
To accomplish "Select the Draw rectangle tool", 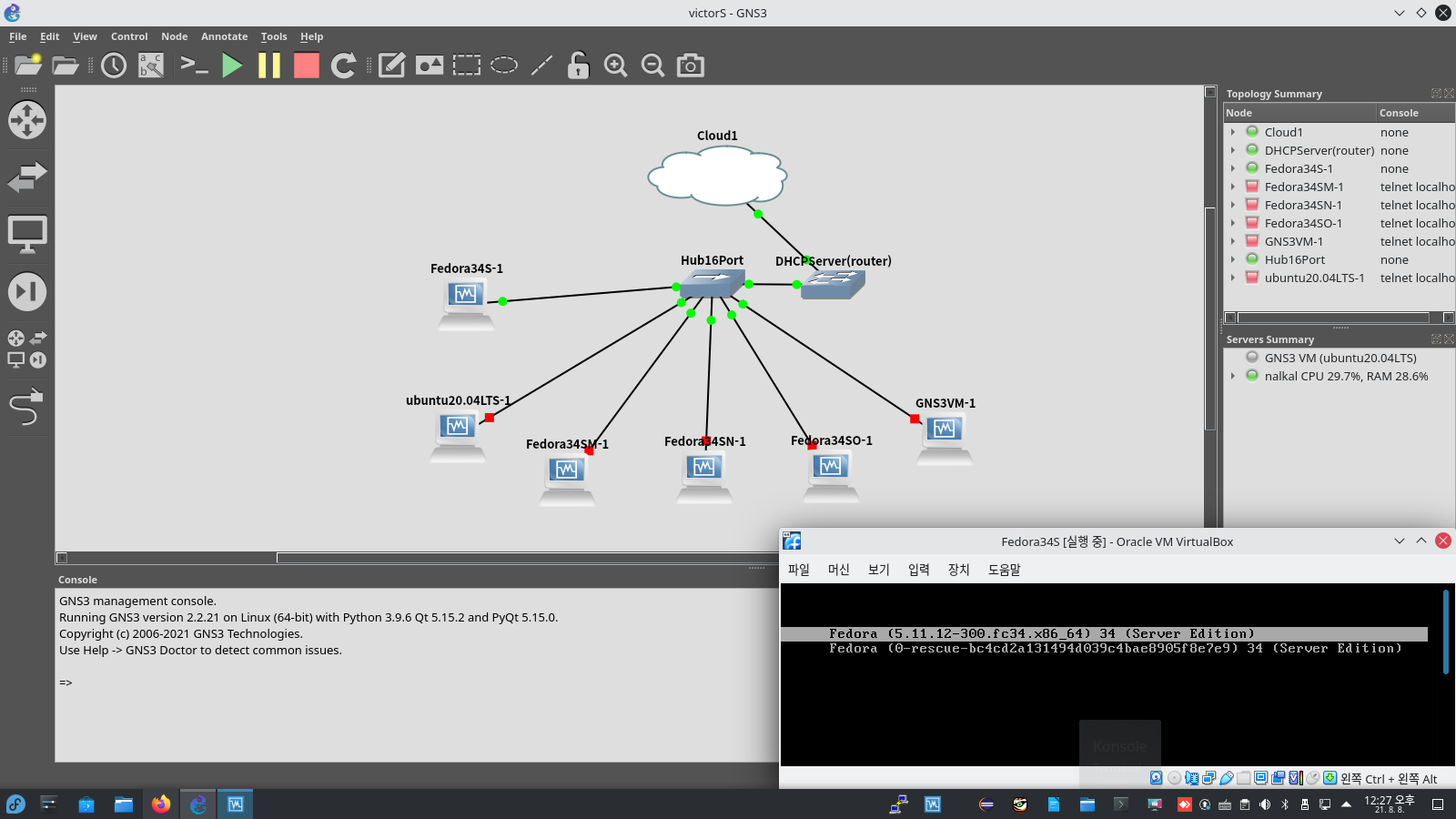I will point(467,66).
